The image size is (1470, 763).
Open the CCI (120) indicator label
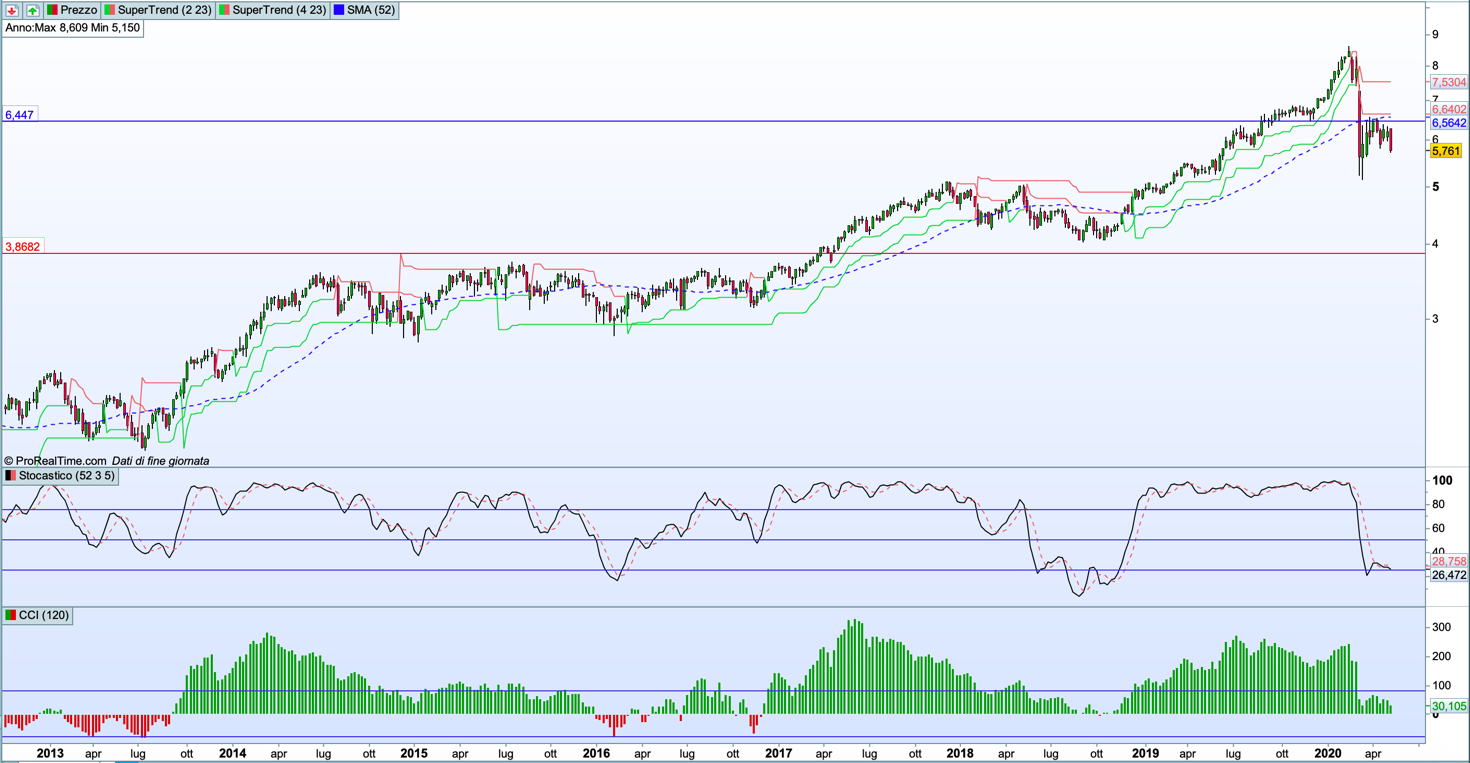point(38,615)
